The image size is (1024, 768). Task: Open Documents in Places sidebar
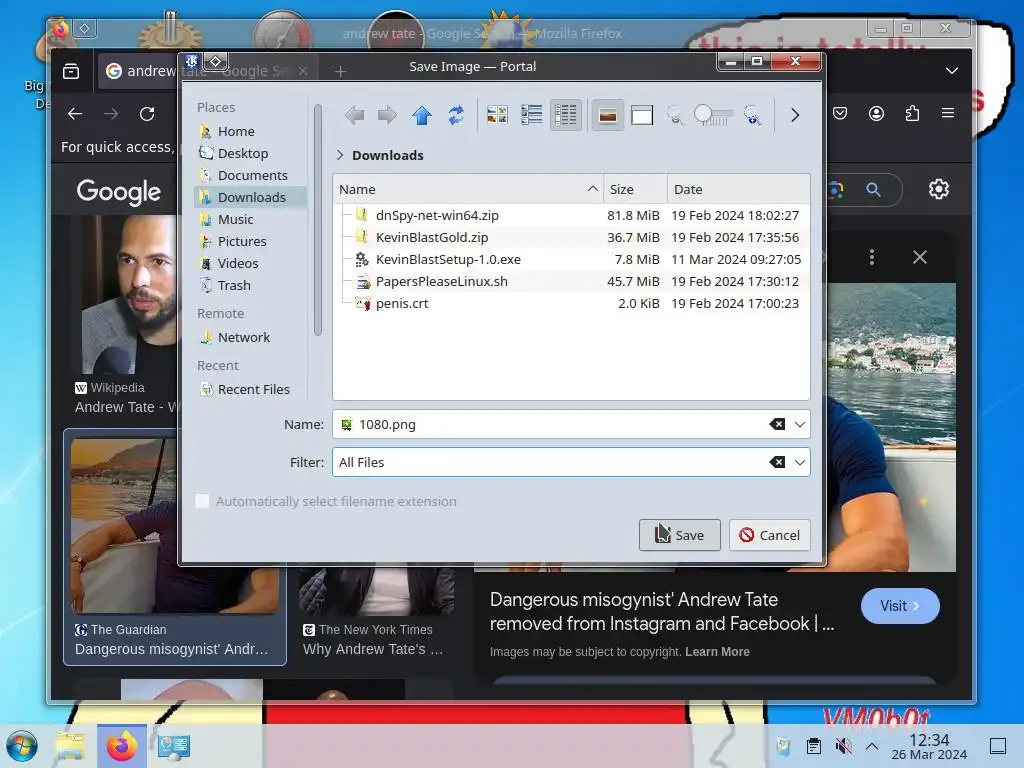pos(252,175)
